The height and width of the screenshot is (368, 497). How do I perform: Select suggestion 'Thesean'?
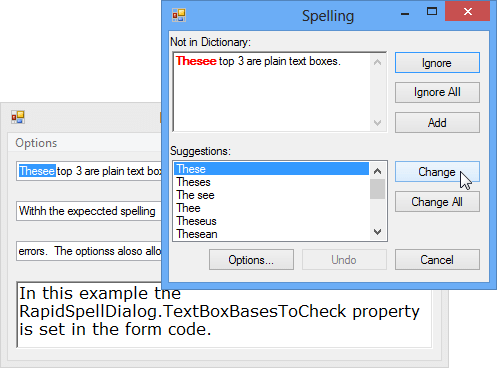(x=271, y=234)
